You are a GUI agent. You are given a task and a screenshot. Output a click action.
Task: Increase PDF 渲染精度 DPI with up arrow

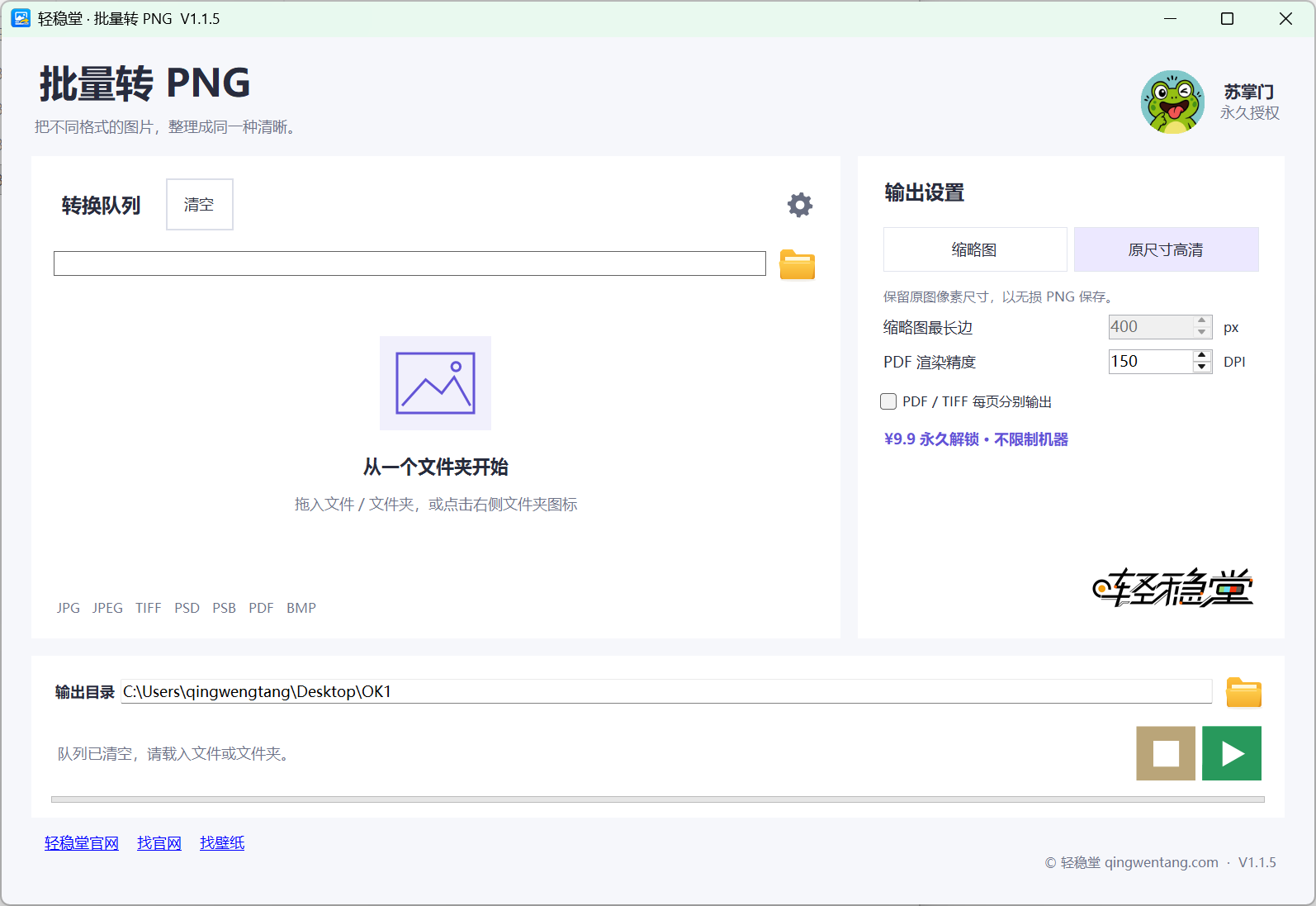coord(1202,356)
